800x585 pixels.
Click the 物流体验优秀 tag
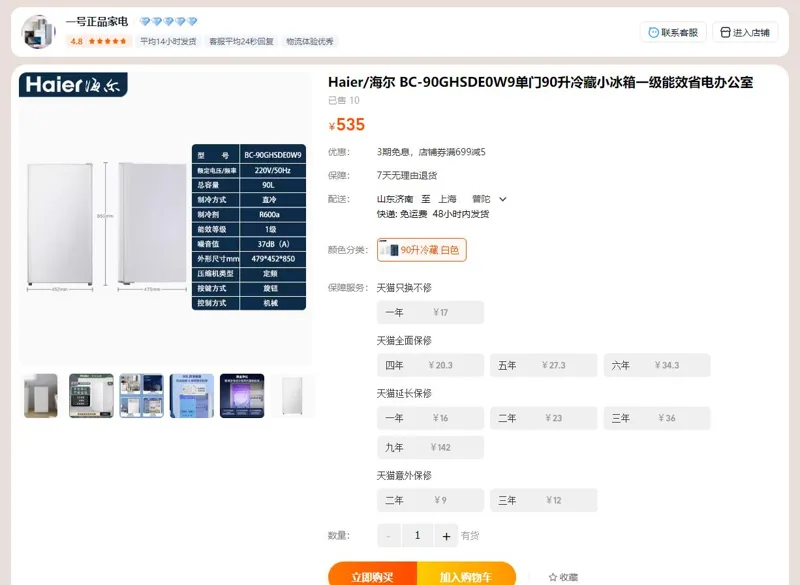click(310, 41)
